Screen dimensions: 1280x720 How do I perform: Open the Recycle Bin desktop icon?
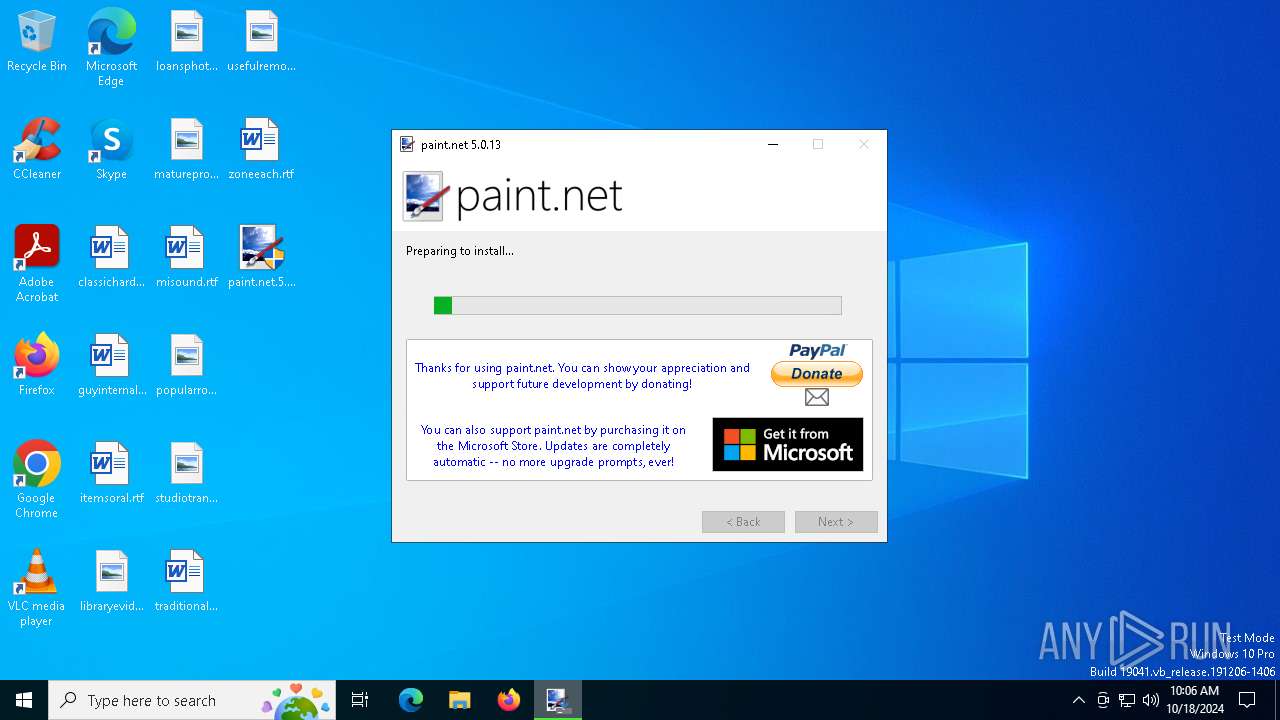pos(37,42)
